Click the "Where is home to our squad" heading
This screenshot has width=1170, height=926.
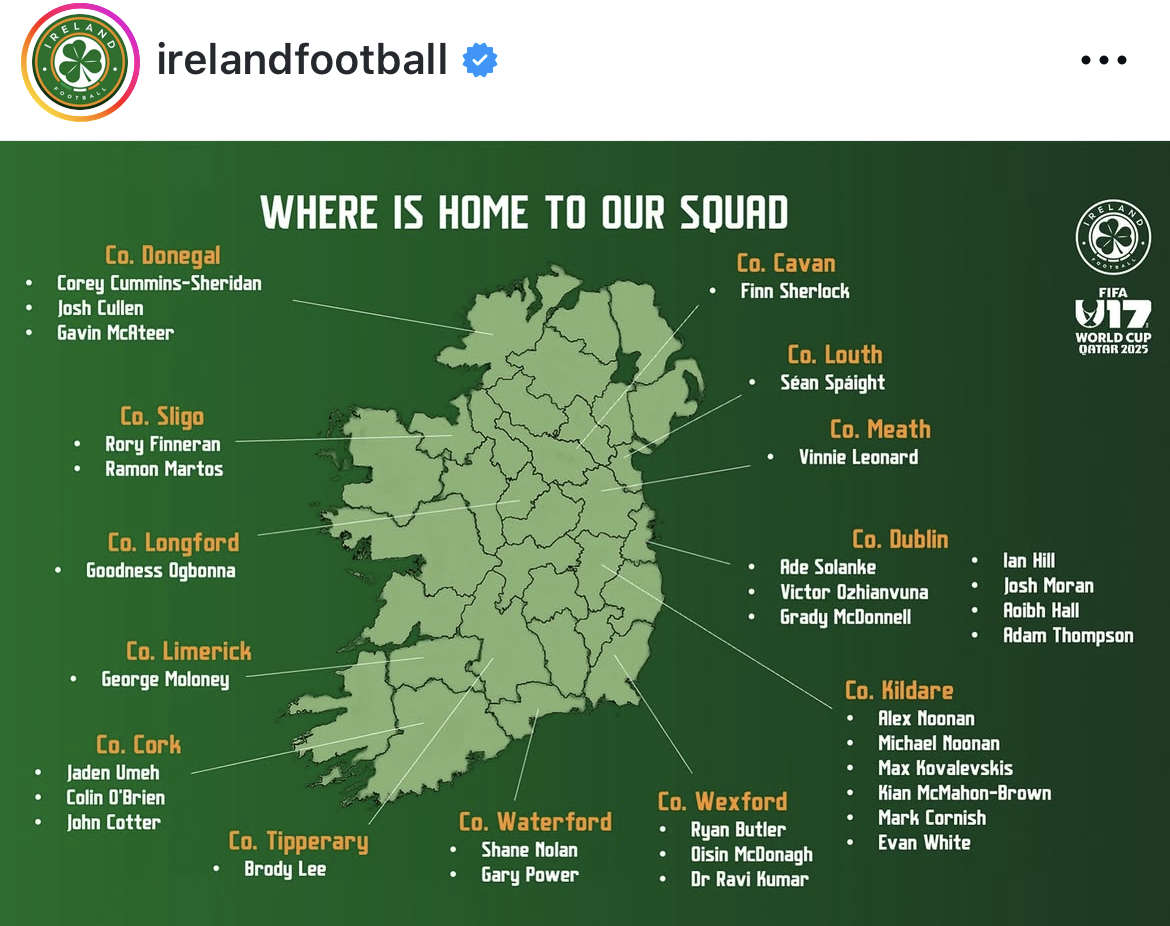click(x=524, y=212)
